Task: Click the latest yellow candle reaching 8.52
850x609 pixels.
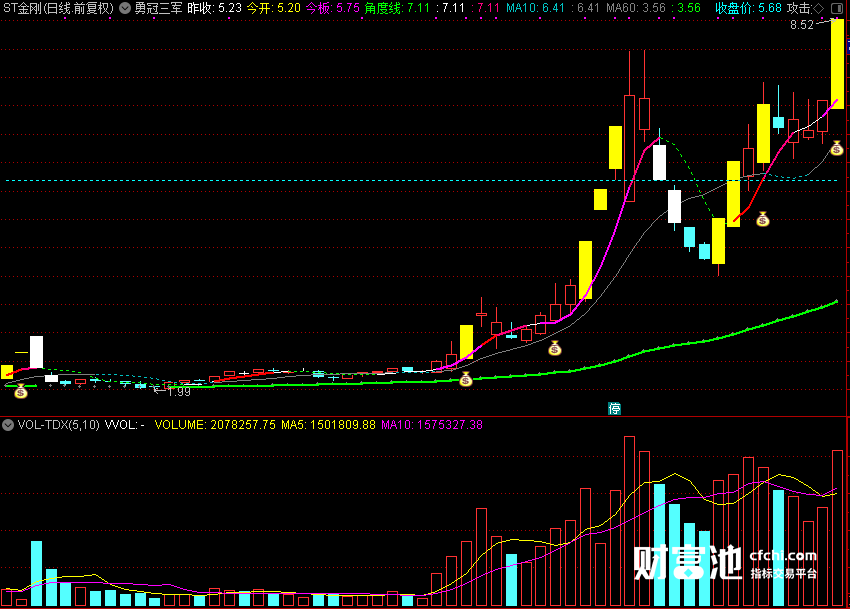Action: point(838,64)
